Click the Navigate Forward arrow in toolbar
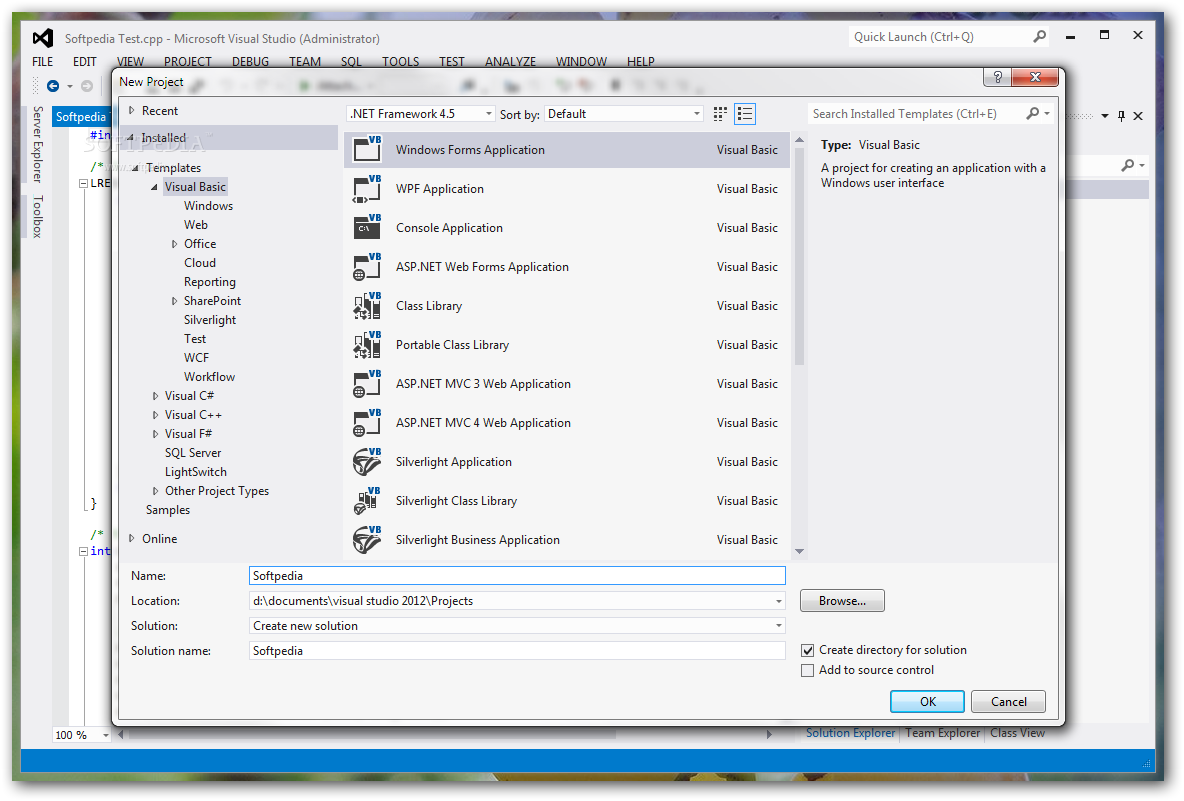Viewport: 1184px width, 801px height. pos(87,86)
